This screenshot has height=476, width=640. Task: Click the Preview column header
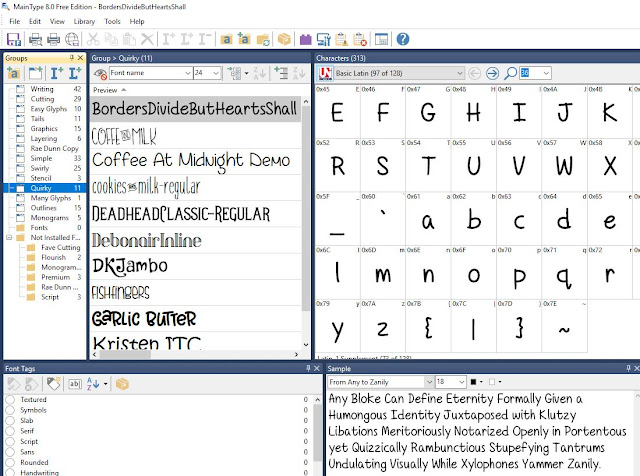click(x=196, y=90)
